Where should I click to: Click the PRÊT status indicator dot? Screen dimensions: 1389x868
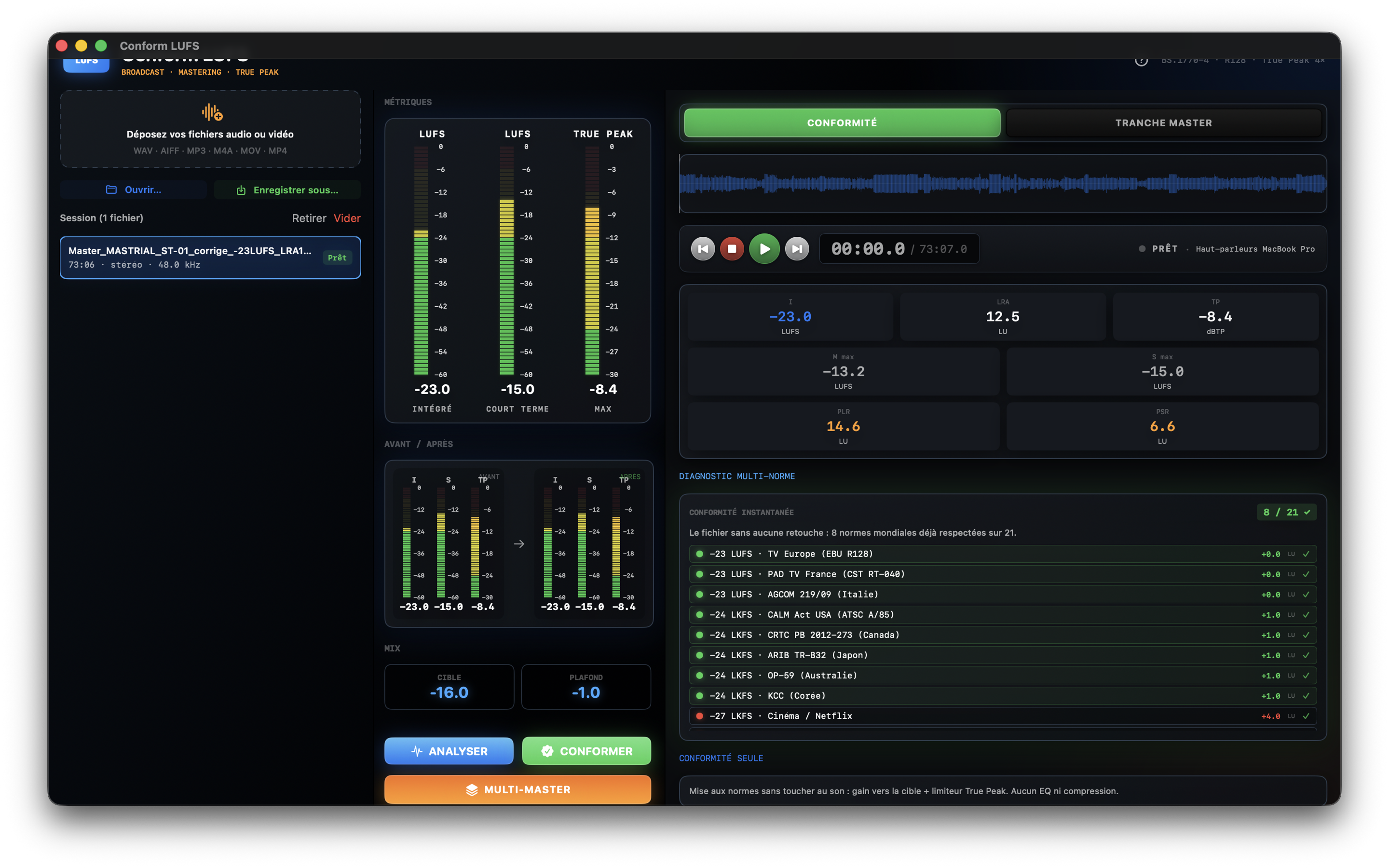tap(1142, 248)
